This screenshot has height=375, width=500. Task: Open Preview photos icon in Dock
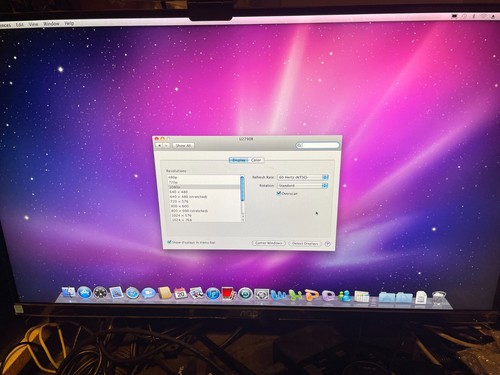point(197,293)
